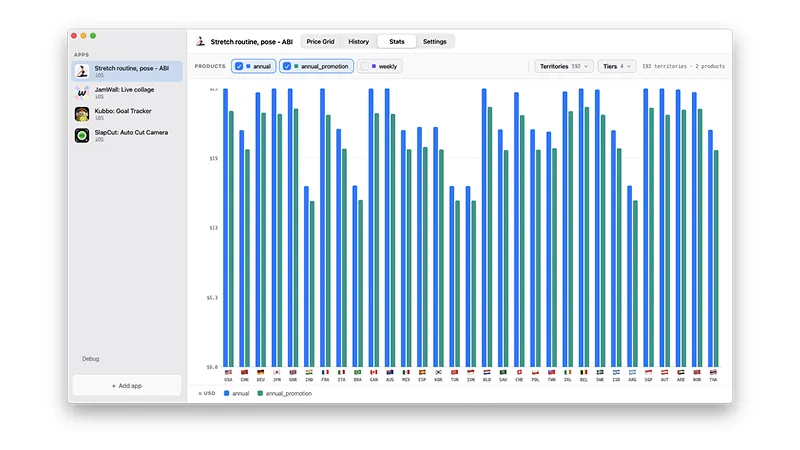Switch to the Price Grid tab
Screen dimensions: 800x450
pos(320,41)
